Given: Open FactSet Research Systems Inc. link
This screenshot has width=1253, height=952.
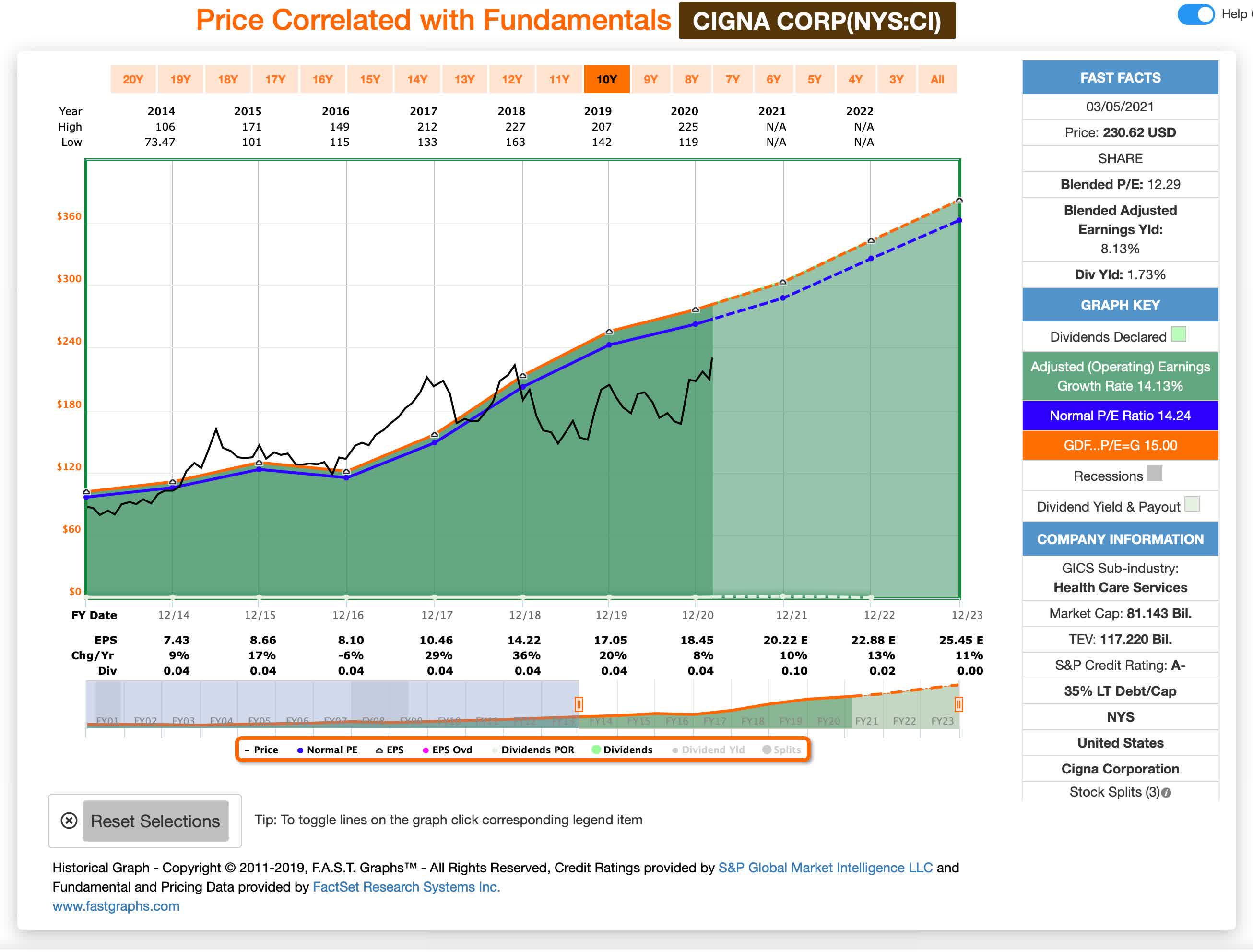Looking at the screenshot, I should click(x=407, y=887).
